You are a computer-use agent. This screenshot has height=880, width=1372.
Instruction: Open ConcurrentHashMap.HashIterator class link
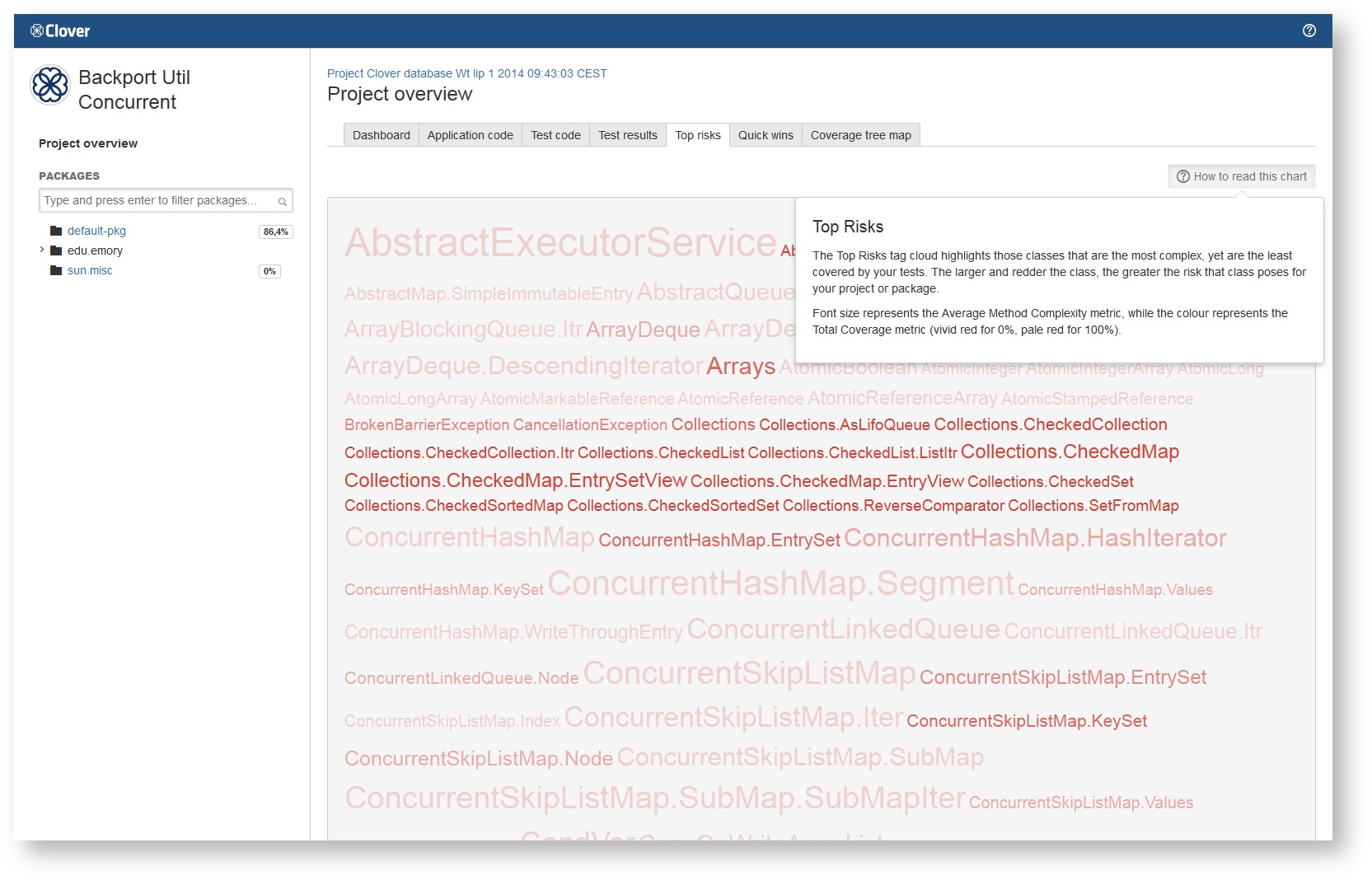1035,538
